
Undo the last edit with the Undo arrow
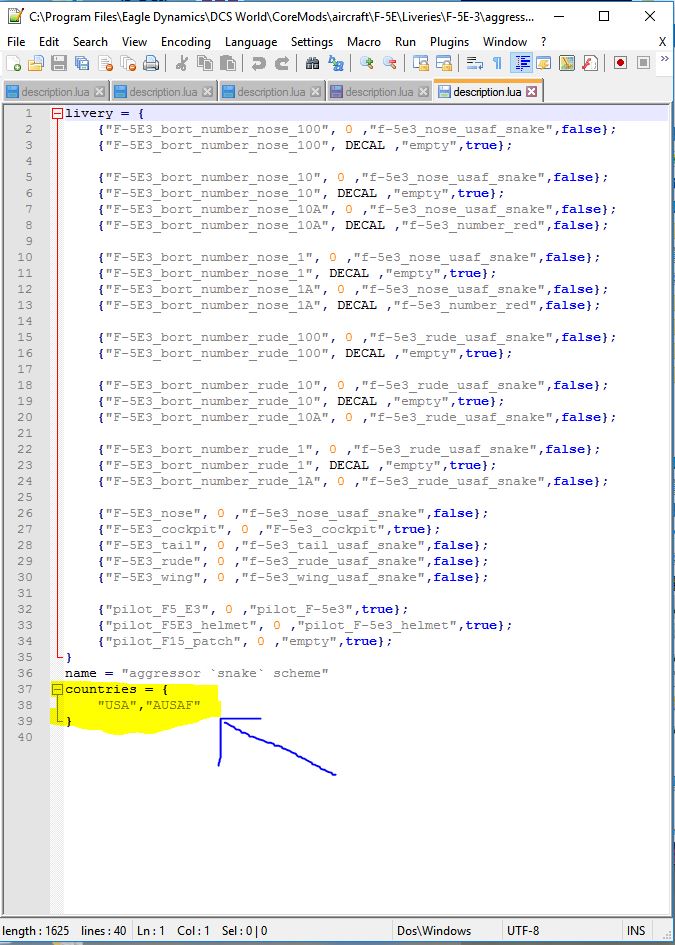pyautogui.click(x=259, y=63)
